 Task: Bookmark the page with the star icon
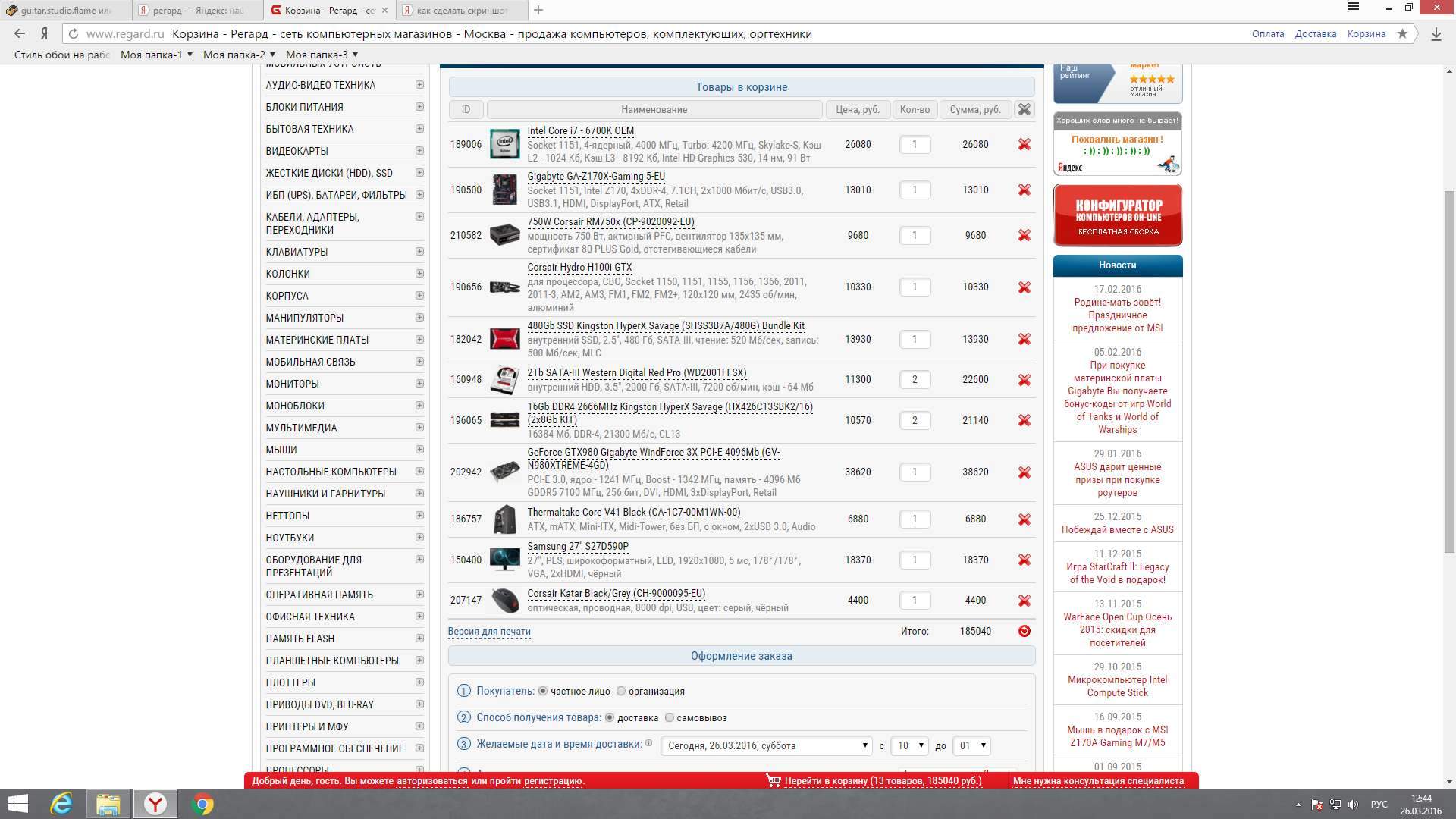tap(1402, 33)
